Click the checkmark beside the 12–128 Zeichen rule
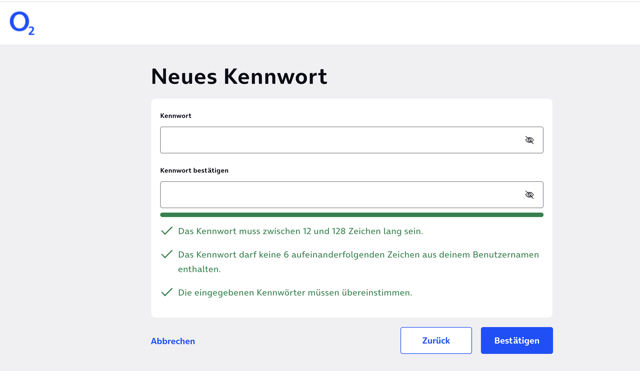This screenshot has height=371, width=640. [x=167, y=231]
